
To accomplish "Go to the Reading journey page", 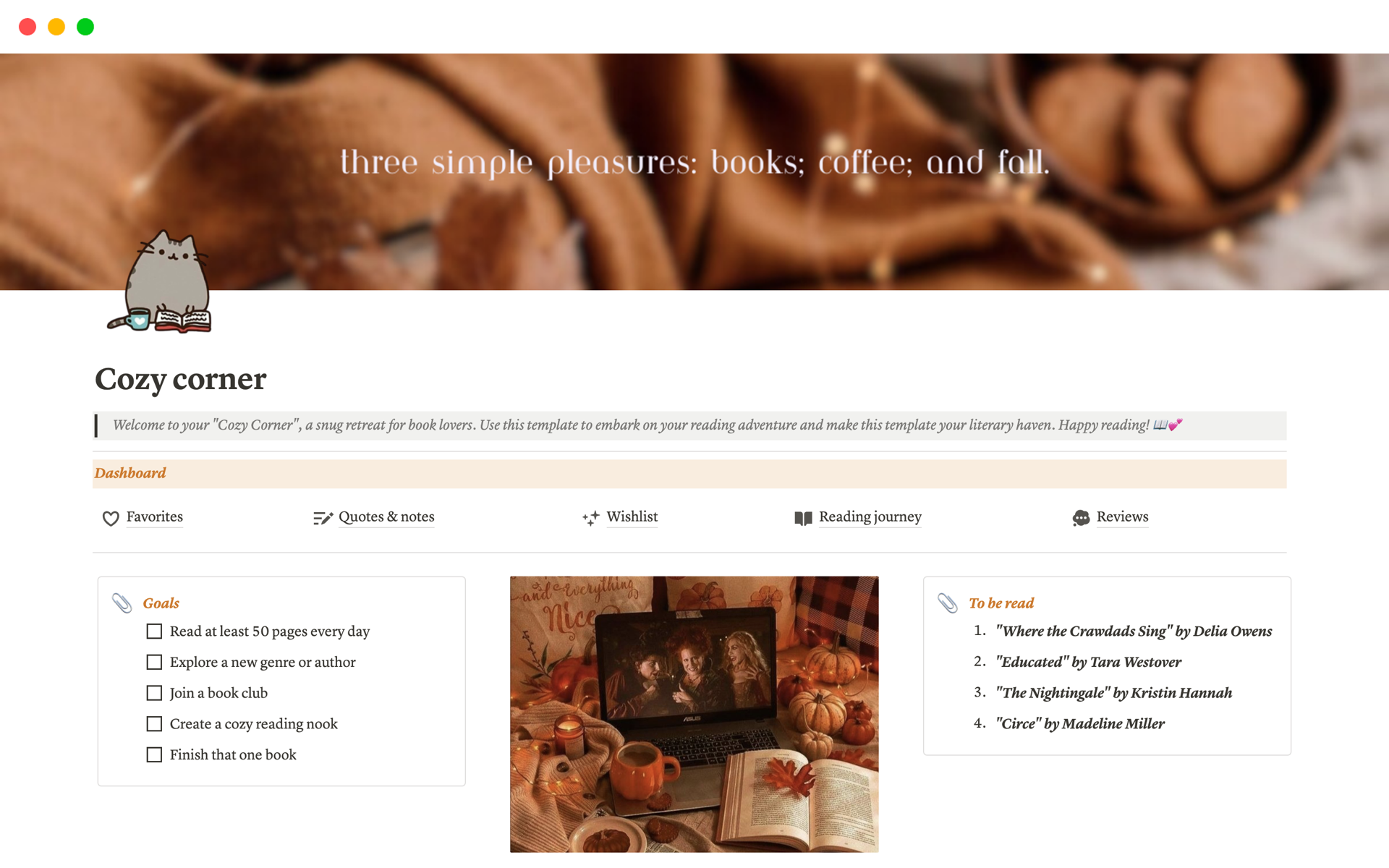I will 870,516.
